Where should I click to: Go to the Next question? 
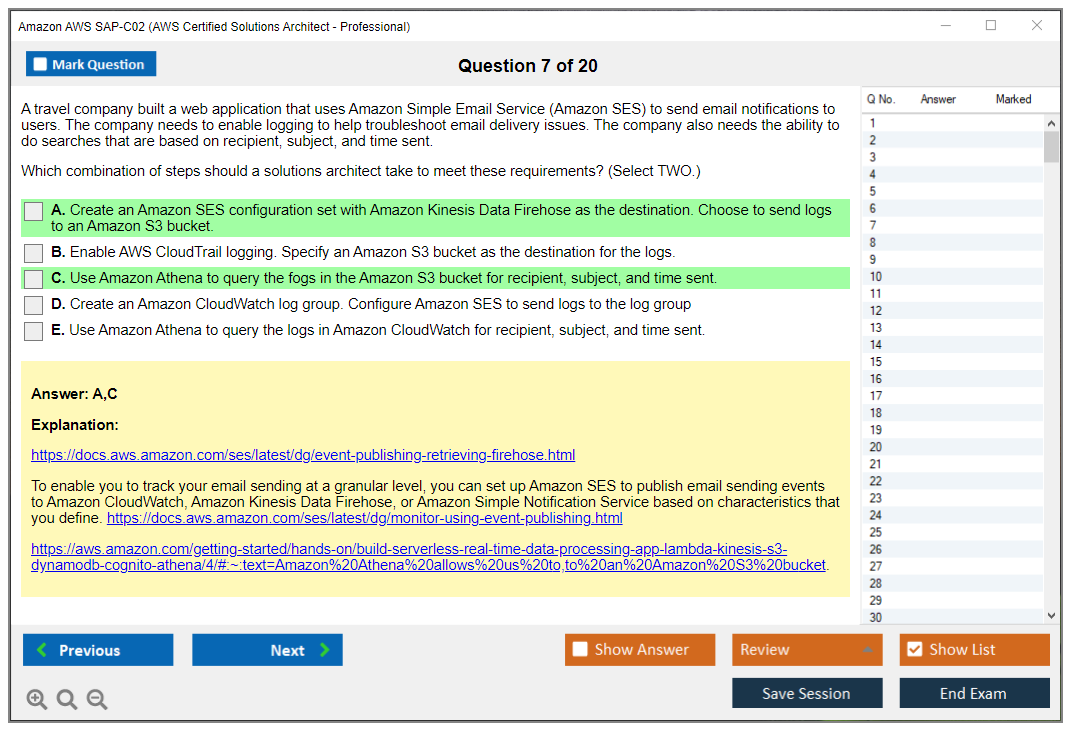point(267,650)
